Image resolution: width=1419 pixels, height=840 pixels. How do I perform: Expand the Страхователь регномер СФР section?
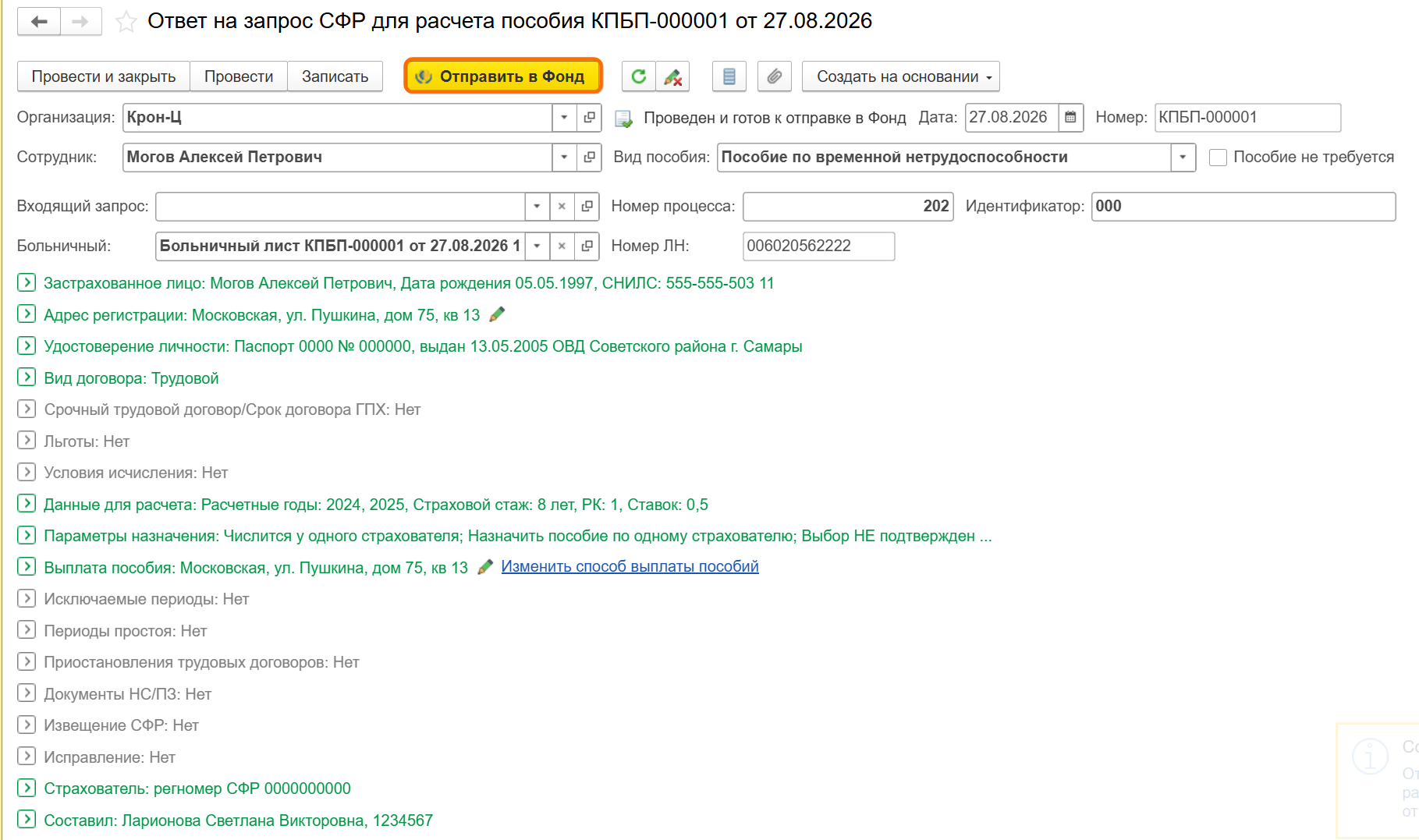coord(27,788)
